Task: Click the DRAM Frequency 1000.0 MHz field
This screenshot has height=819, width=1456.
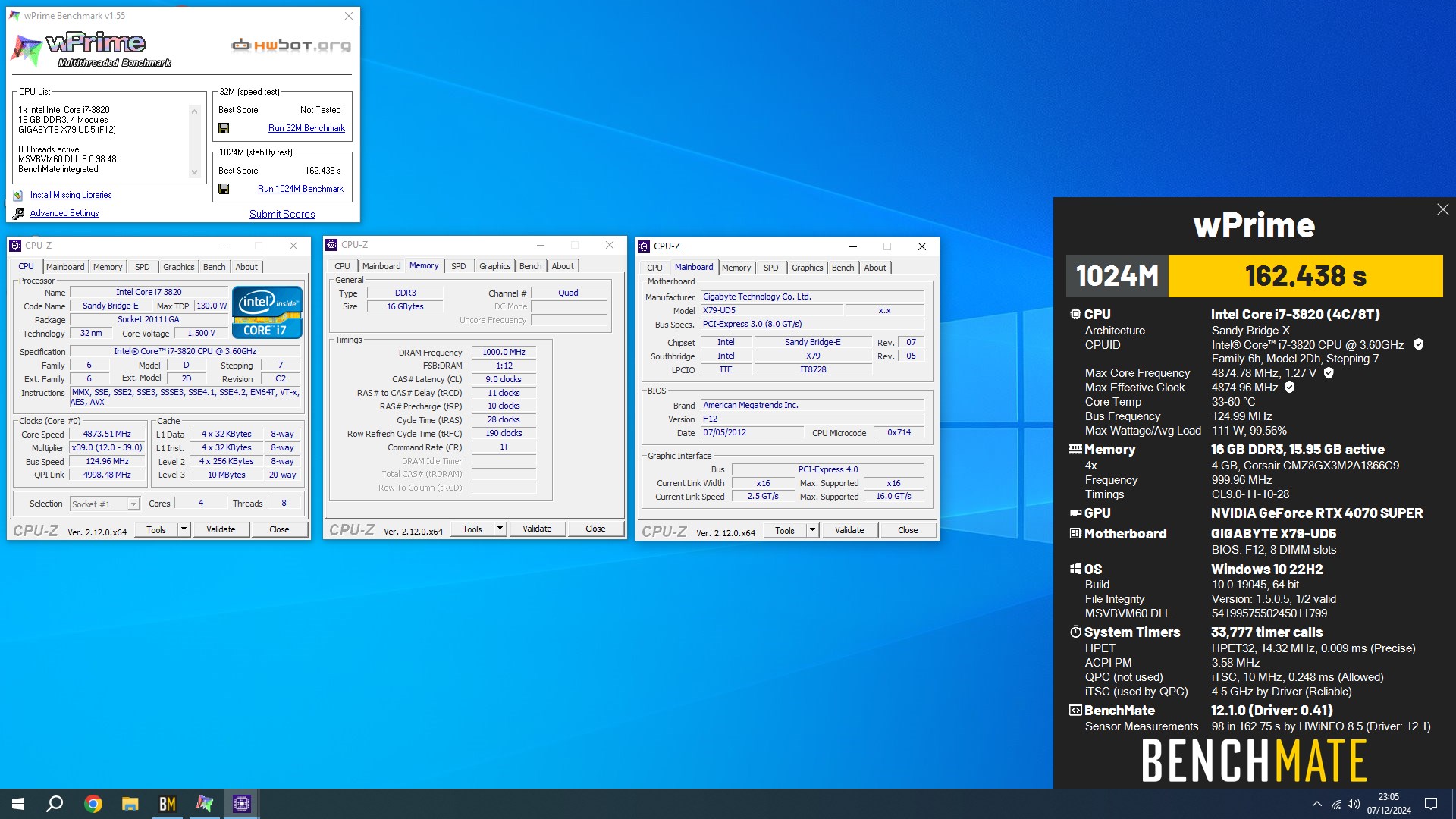Action: (x=504, y=352)
